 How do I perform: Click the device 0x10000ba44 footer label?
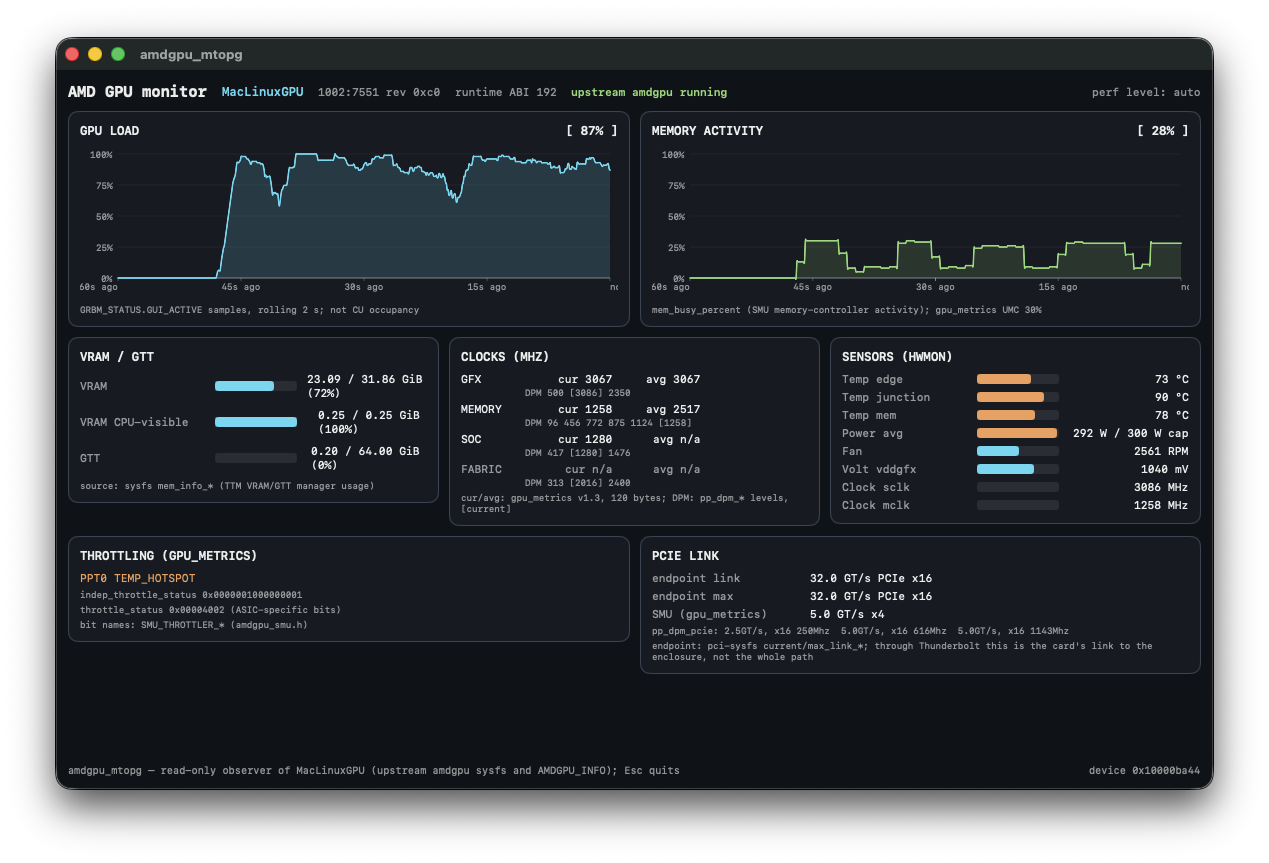[1144, 771]
